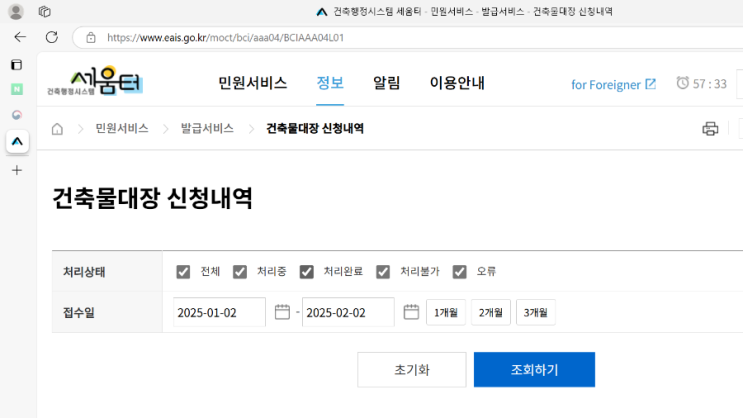The image size is (743, 418).
Task: Open the for Foreigner link
Action: click(613, 84)
